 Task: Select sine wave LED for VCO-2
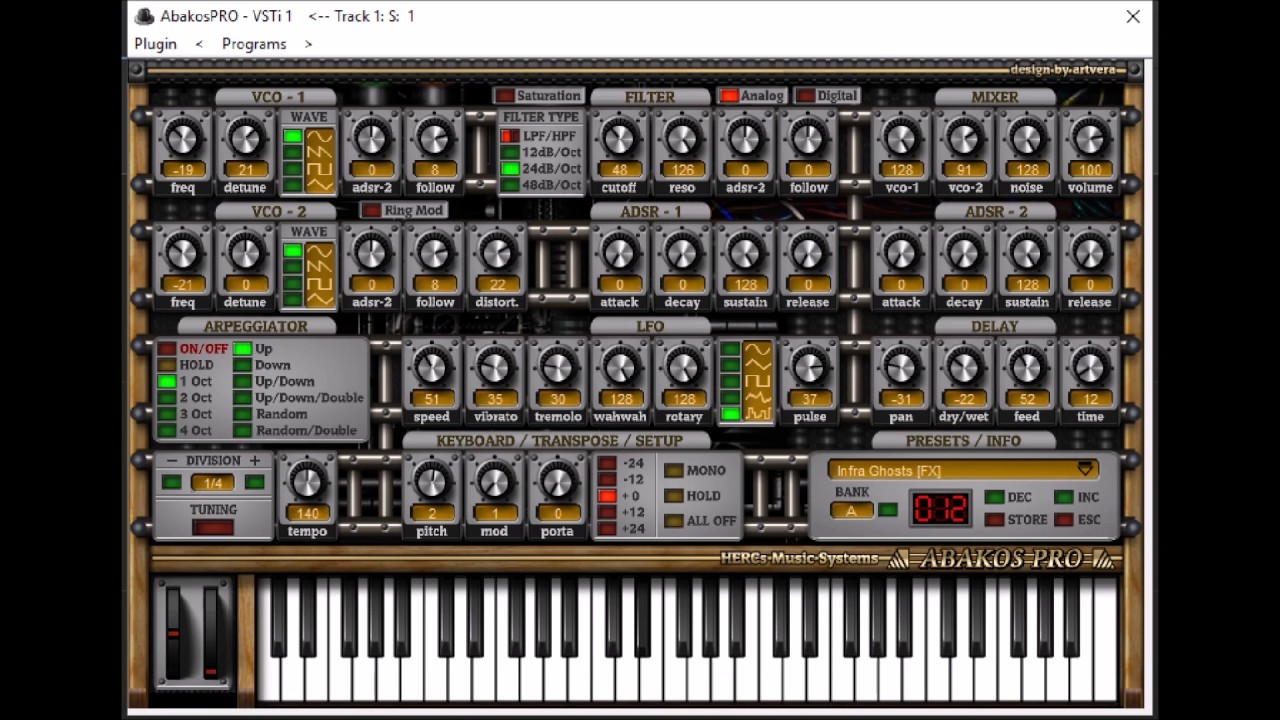(292, 252)
